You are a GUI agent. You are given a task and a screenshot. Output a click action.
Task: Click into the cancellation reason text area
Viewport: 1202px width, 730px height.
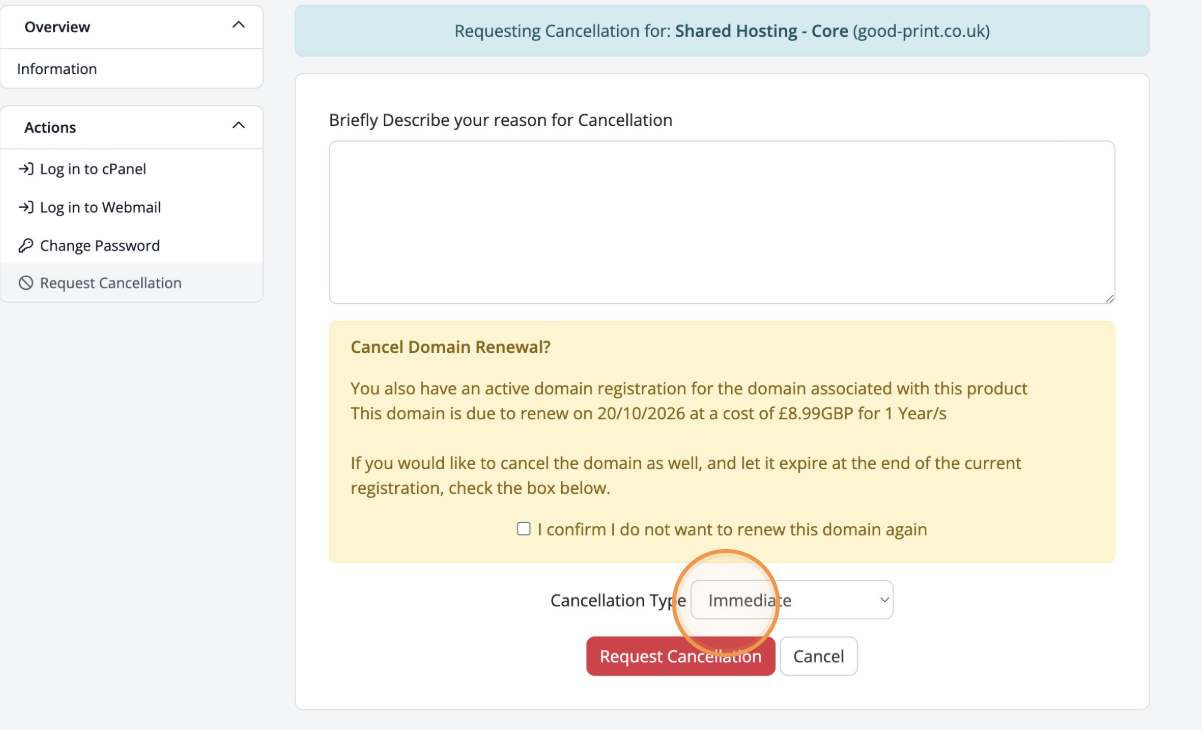pyautogui.click(x=721, y=222)
